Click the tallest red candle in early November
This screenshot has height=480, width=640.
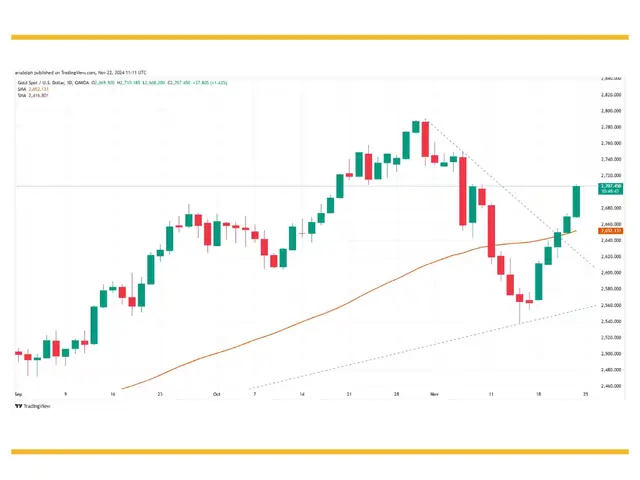click(463, 191)
